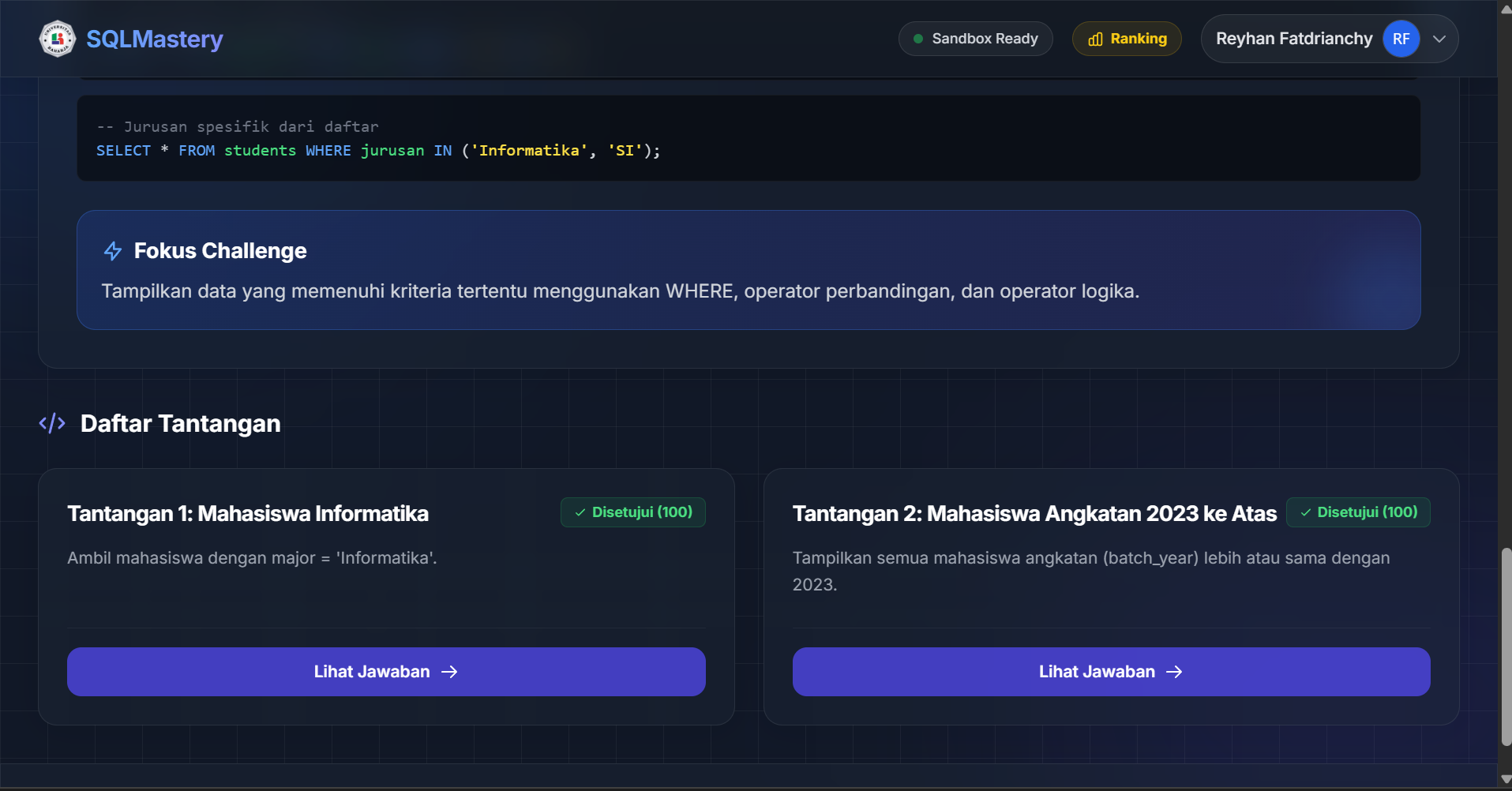Click Lihat Jawaban for Mahasiswa Informatika
The height and width of the screenshot is (791, 1512).
386,672
